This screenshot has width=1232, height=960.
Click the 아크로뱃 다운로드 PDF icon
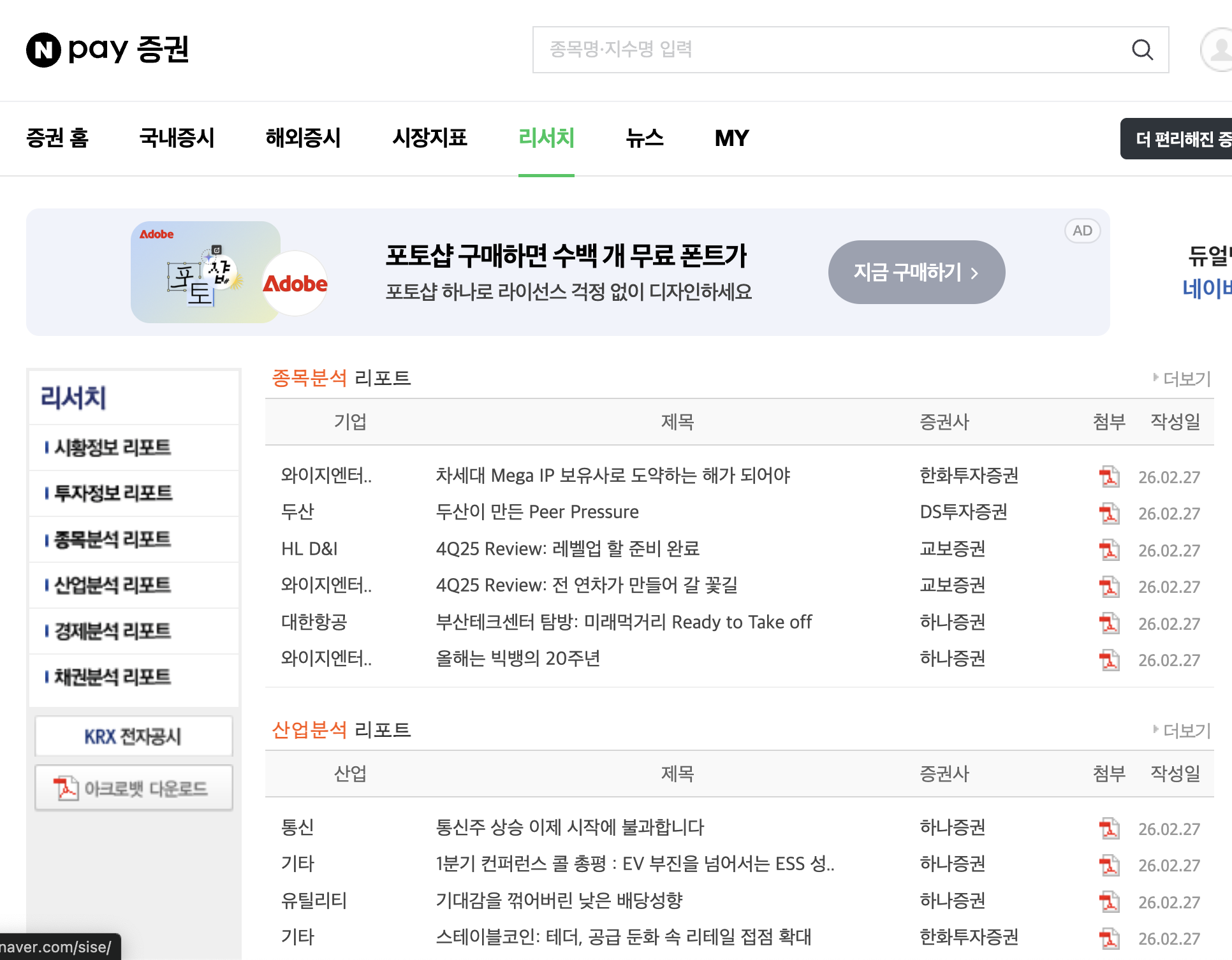[67, 788]
